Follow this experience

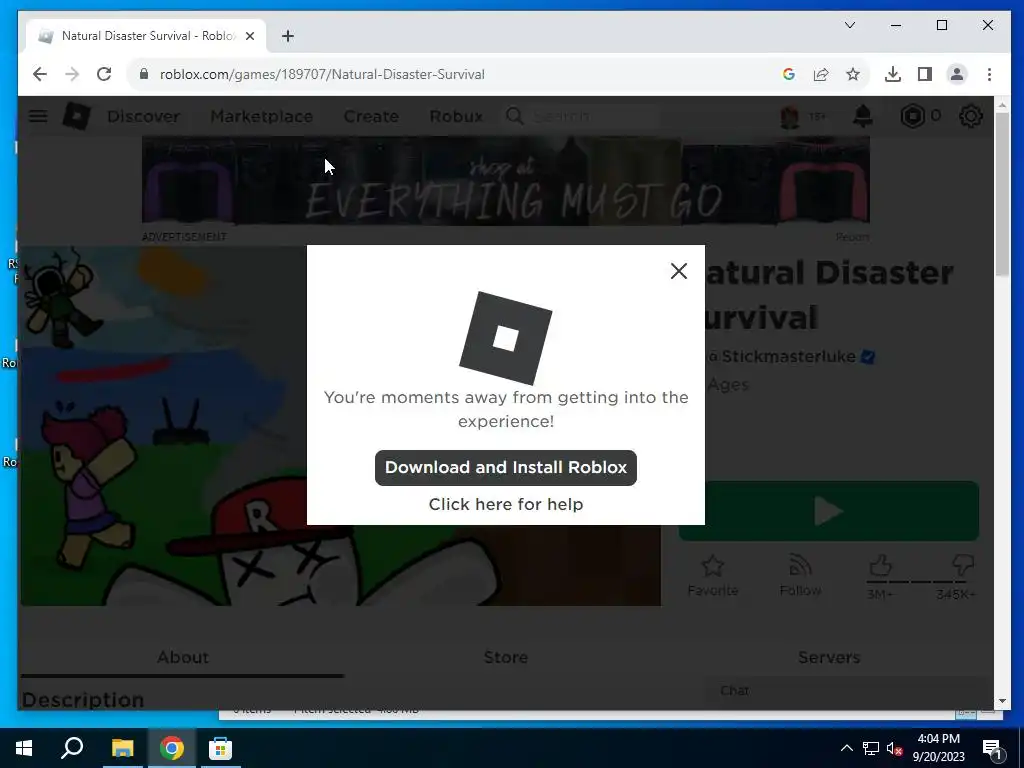(800, 575)
